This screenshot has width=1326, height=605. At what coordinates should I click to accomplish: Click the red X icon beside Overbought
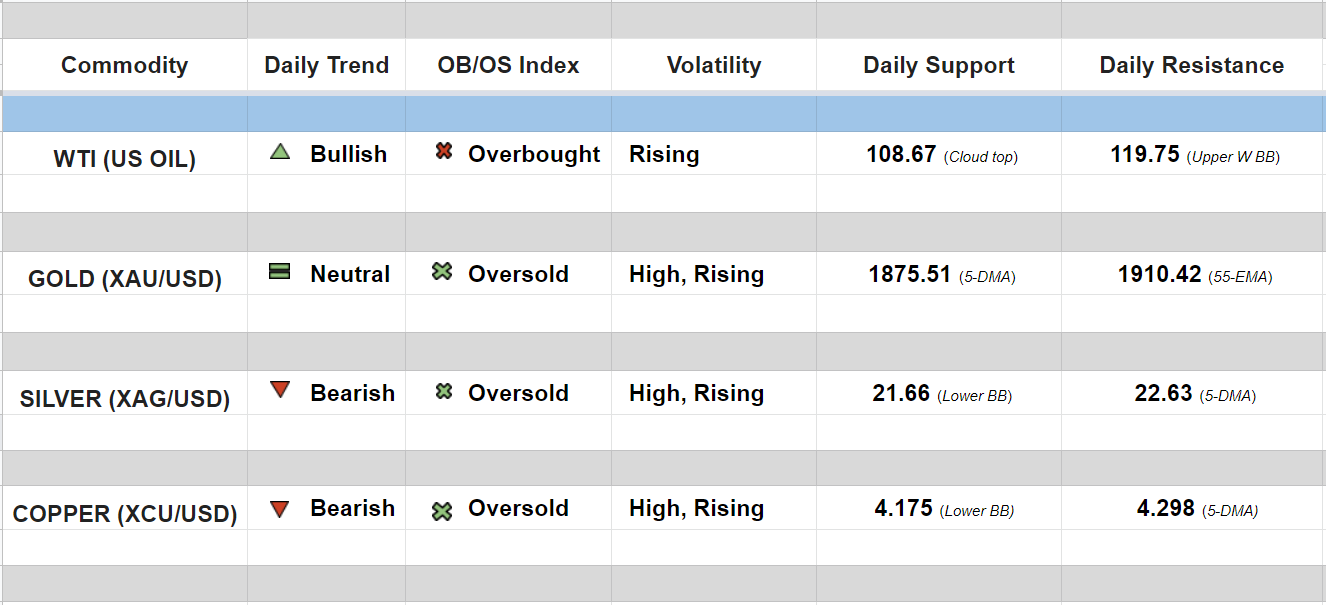click(x=444, y=152)
